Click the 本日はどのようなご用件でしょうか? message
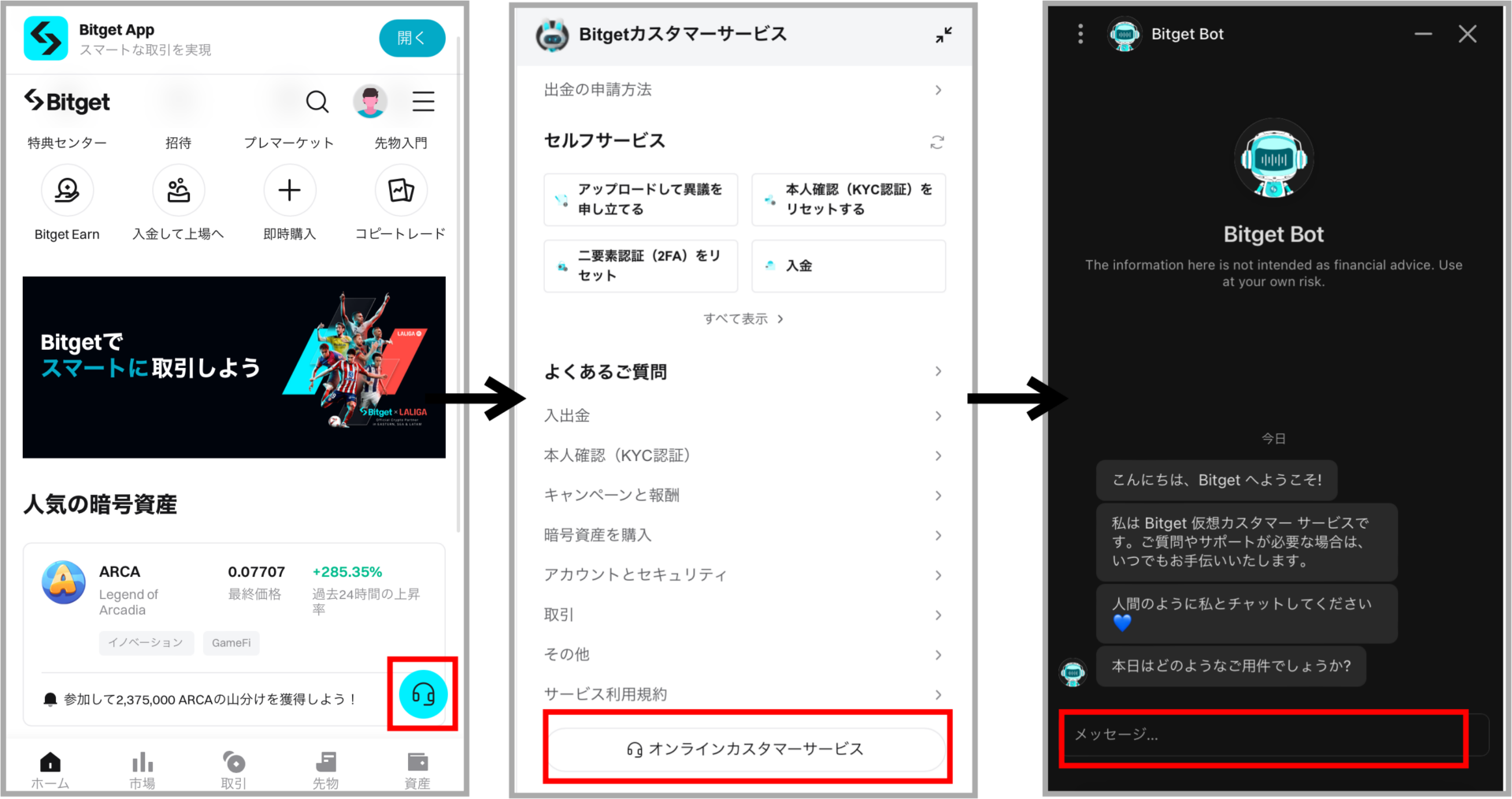Screen dimensions: 1512x799 point(1231,667)
